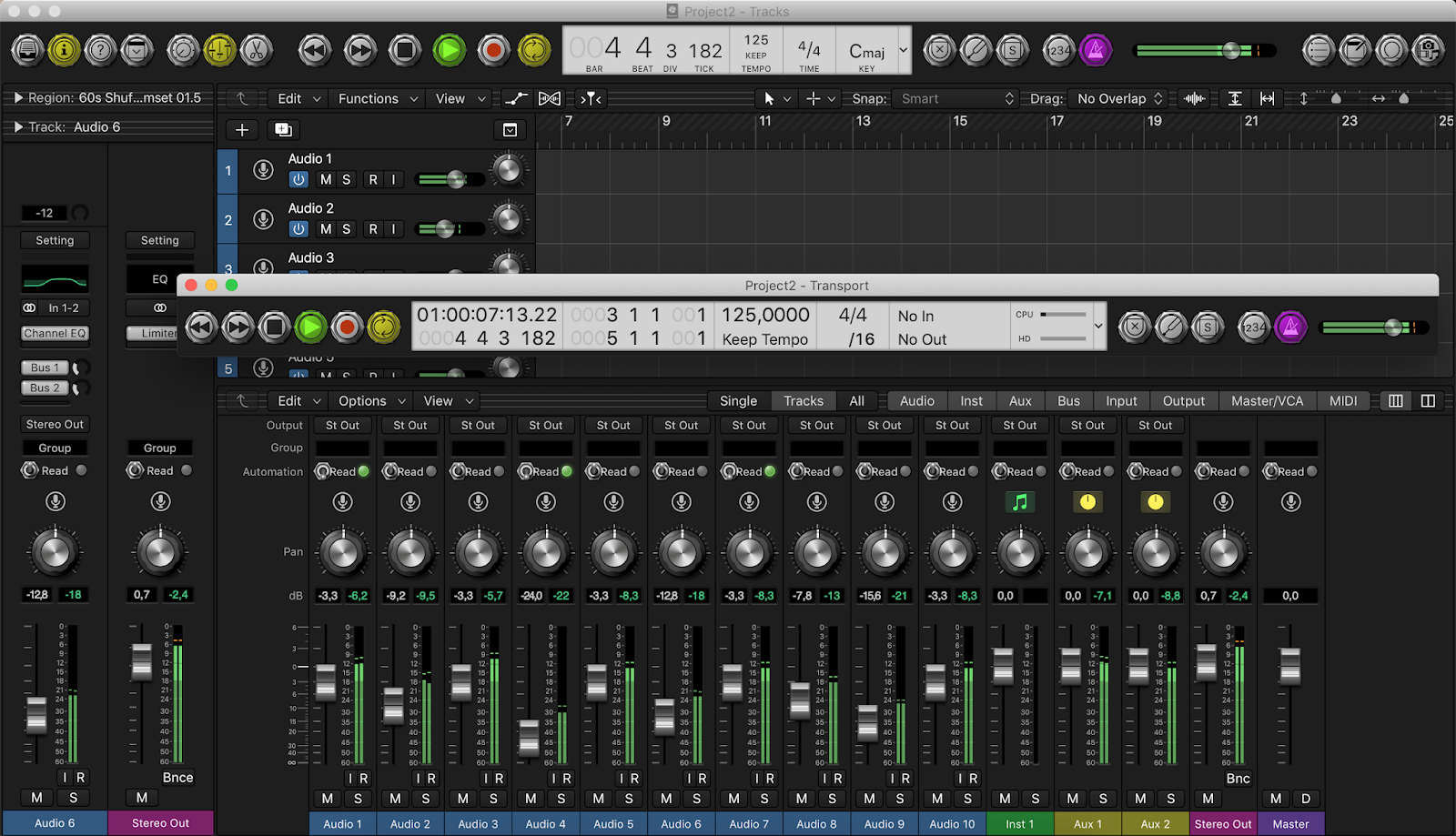Start recording in floating Transport window

347,327
